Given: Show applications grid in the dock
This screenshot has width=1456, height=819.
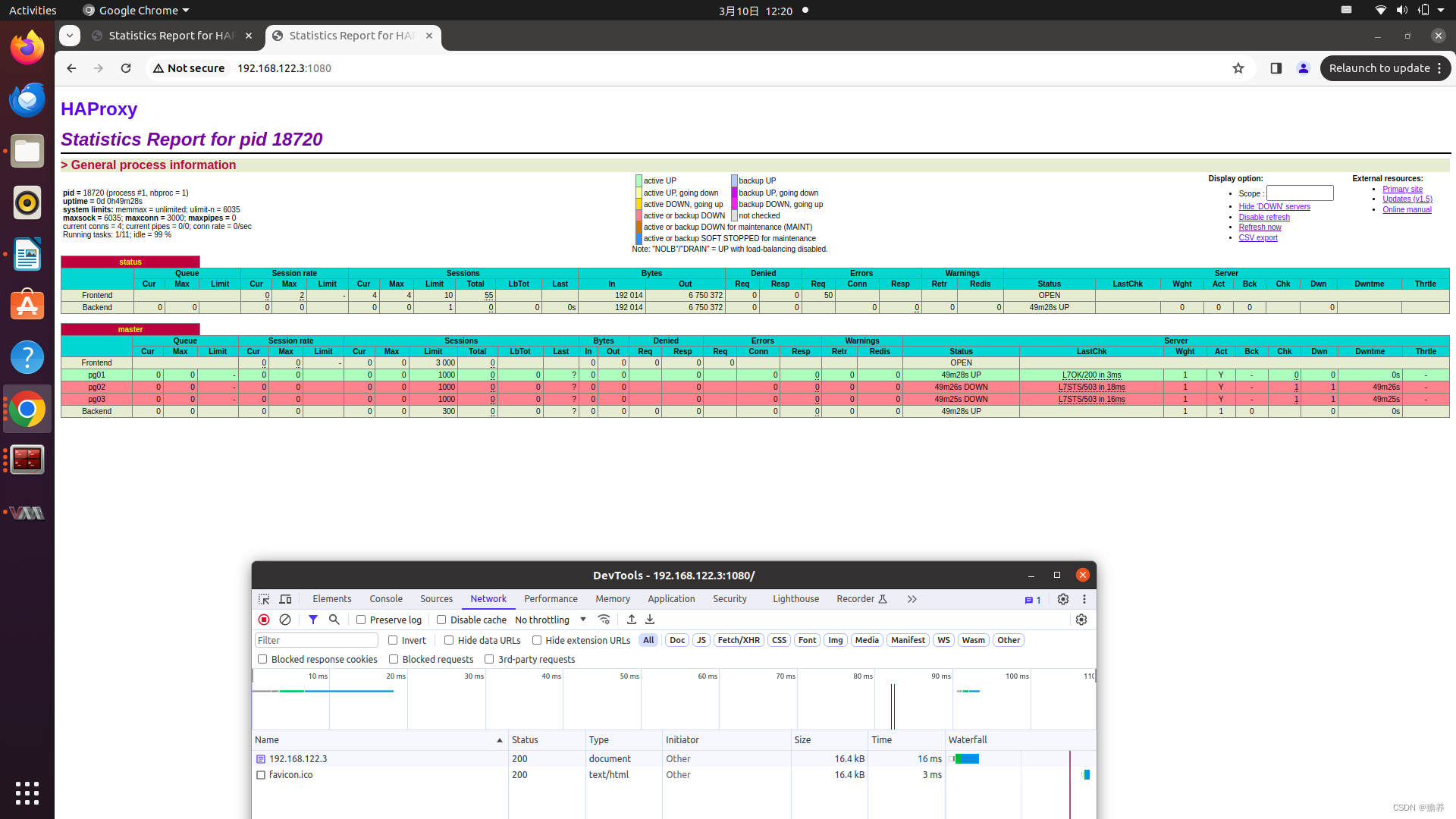Looking at the screenshot, I should (x=27, y=792).
